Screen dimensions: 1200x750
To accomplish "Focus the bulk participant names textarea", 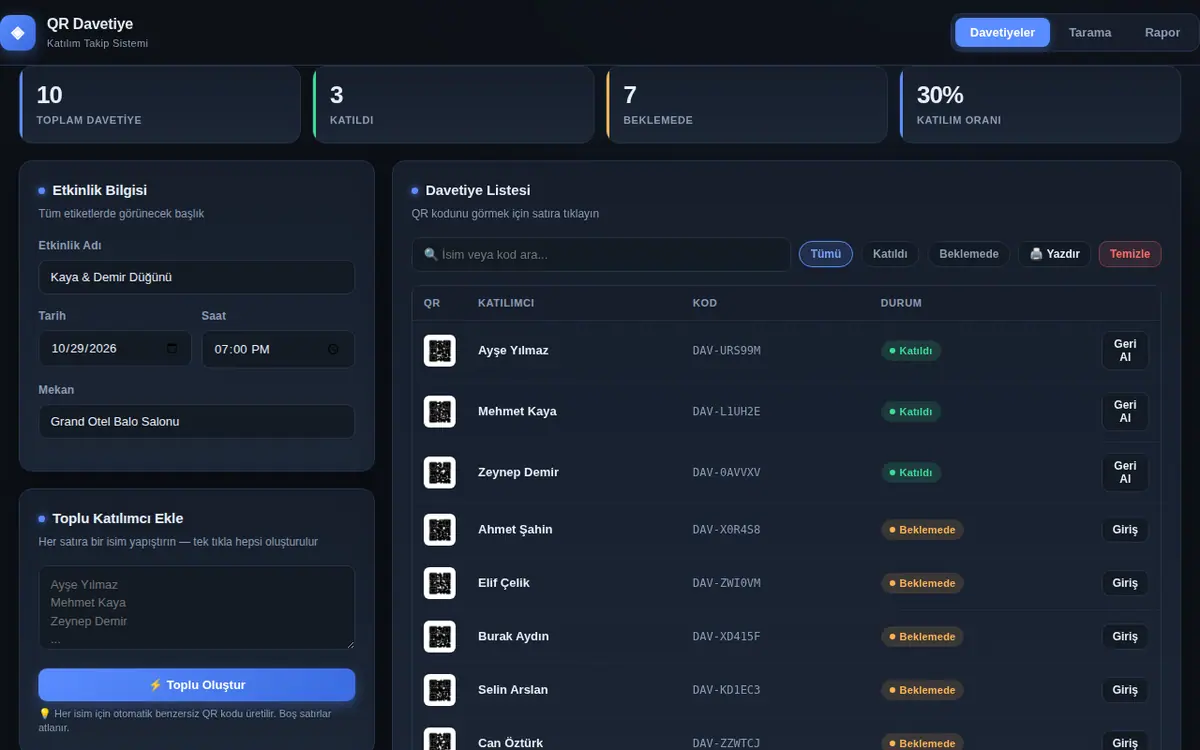I will (x=197, y=608).
